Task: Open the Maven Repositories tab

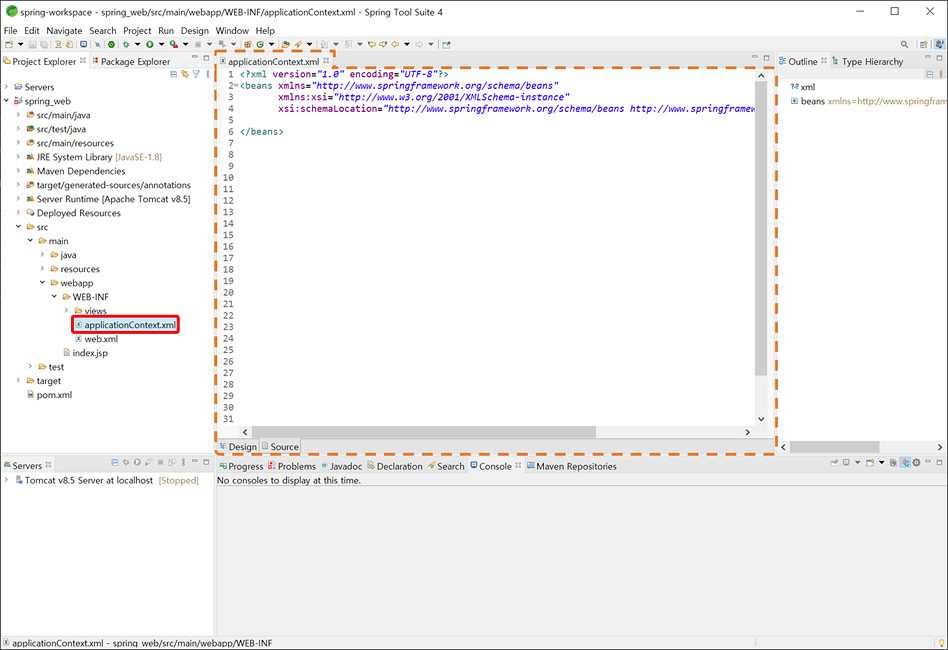Action: (x=572, y=466)
